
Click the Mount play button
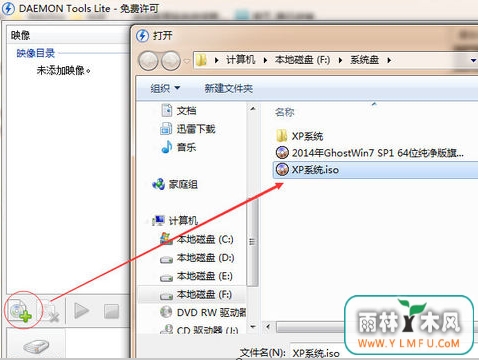pyautogui.click(x=81, y=311)
